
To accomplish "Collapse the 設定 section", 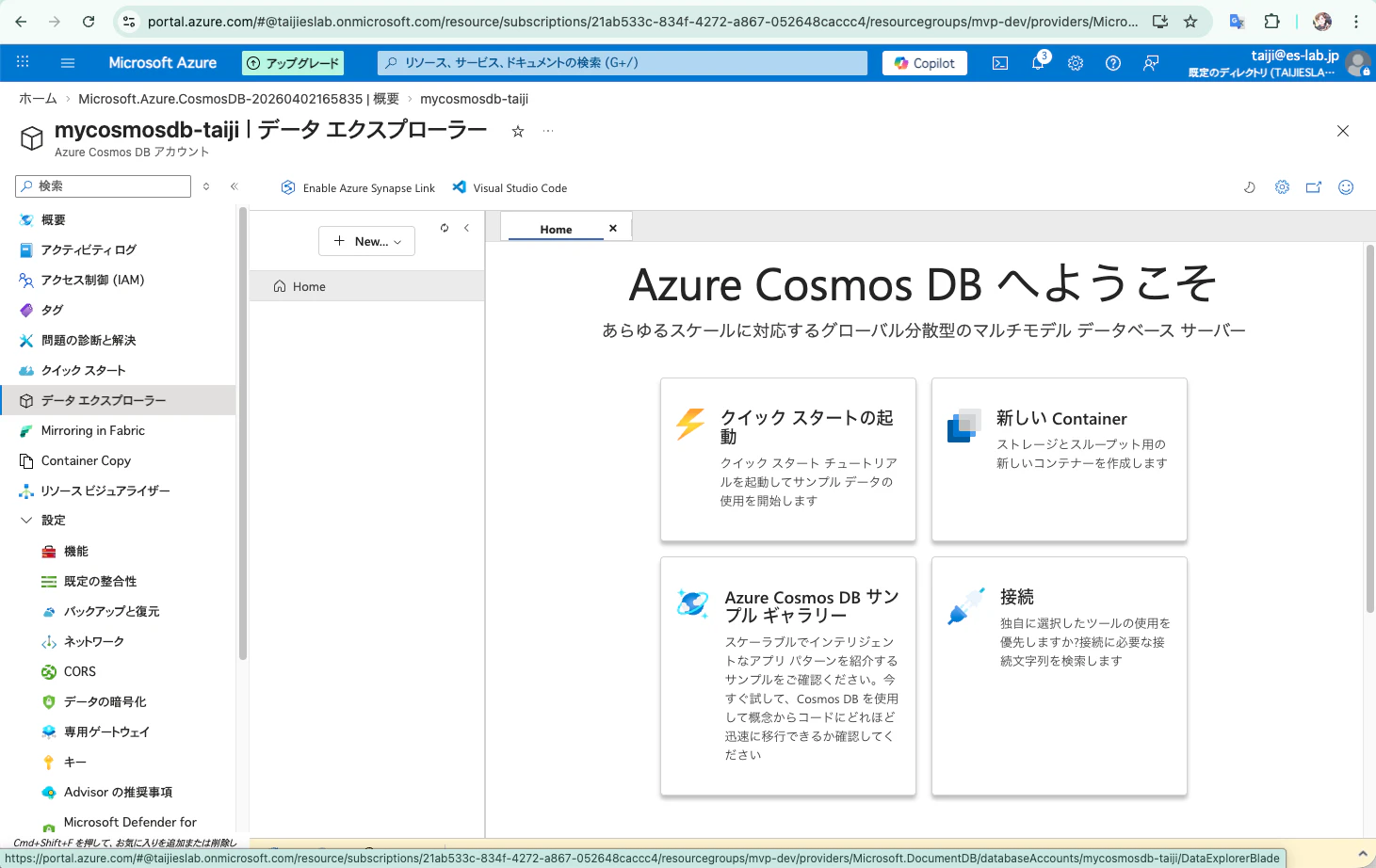I will point(26,520).
